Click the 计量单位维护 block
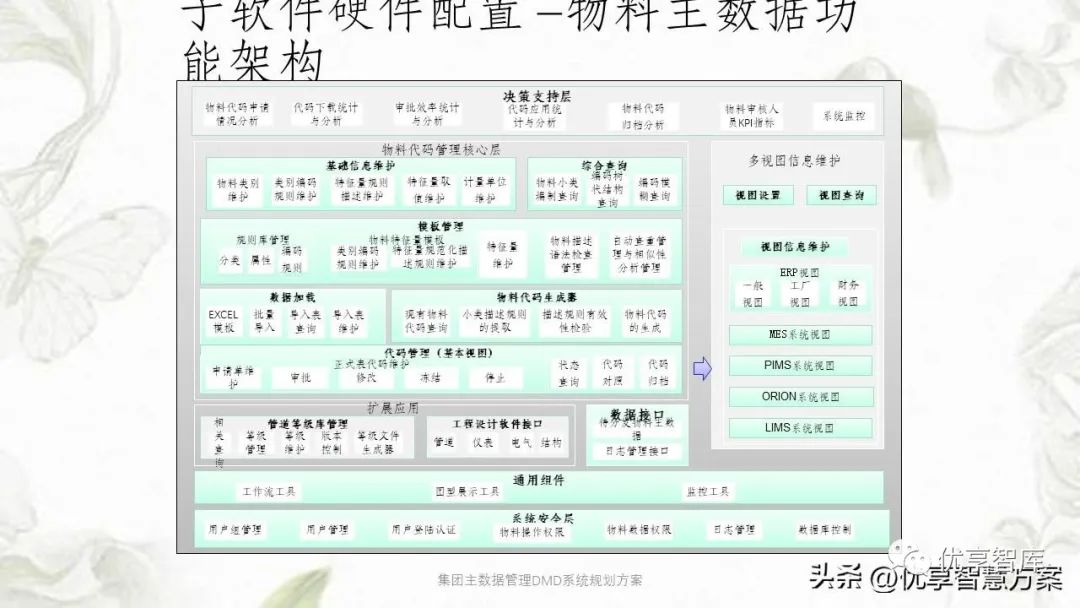This screenshot has width=1080, height=608. tap(485, 190)
